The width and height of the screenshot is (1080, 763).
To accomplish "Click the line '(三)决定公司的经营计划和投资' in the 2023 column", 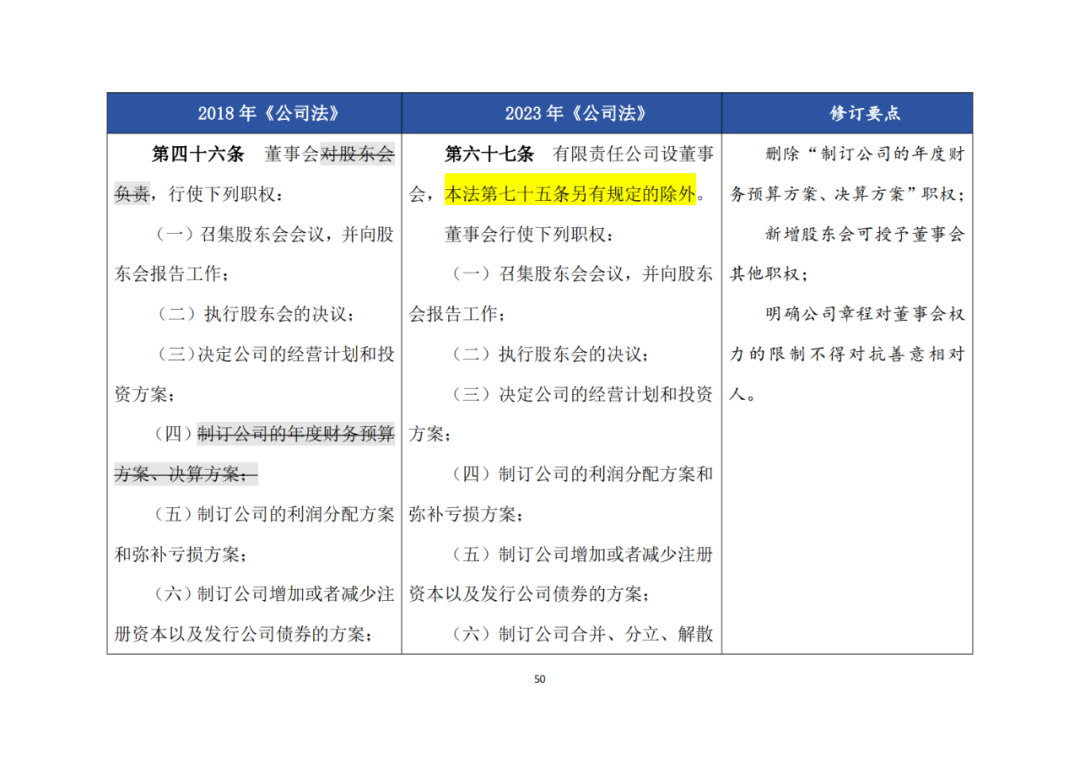I will [x=581, y=394].
